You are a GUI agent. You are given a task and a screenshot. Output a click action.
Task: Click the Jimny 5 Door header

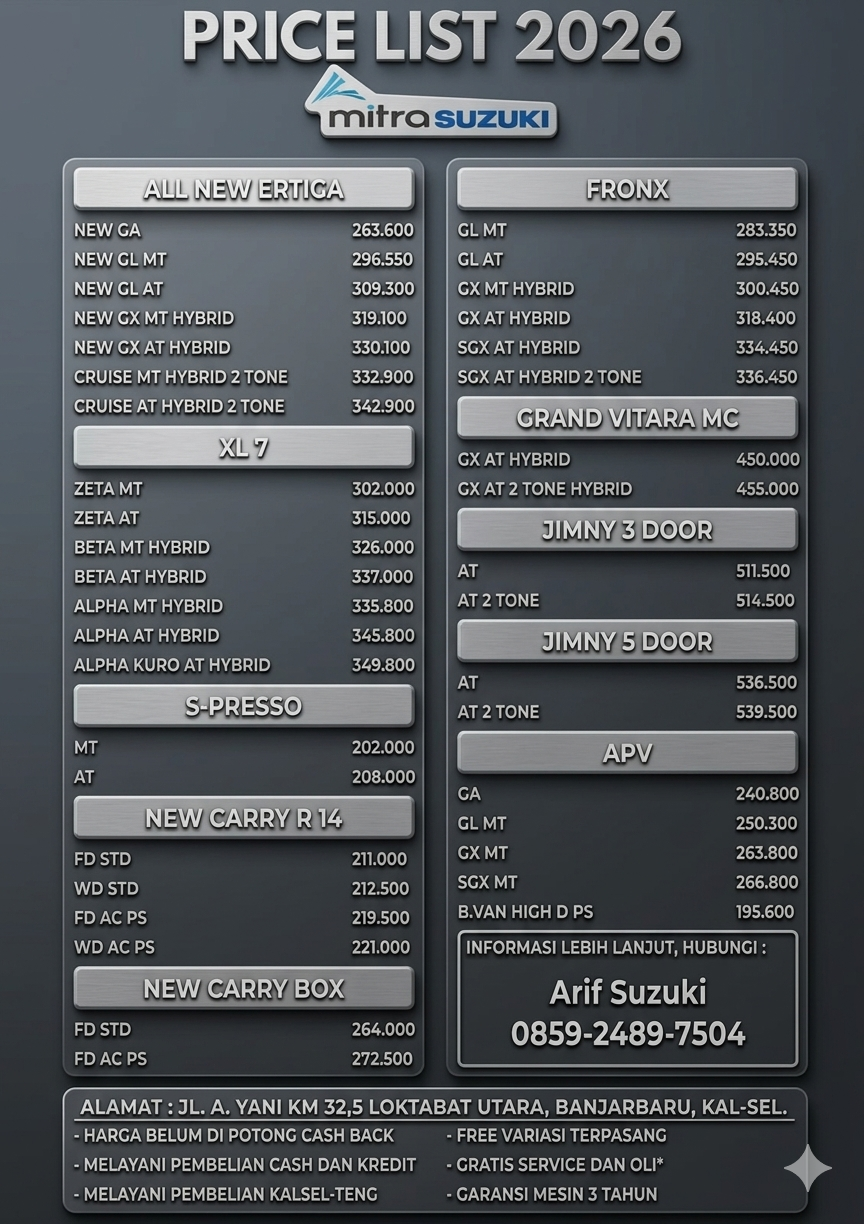[x=627, y=641]
